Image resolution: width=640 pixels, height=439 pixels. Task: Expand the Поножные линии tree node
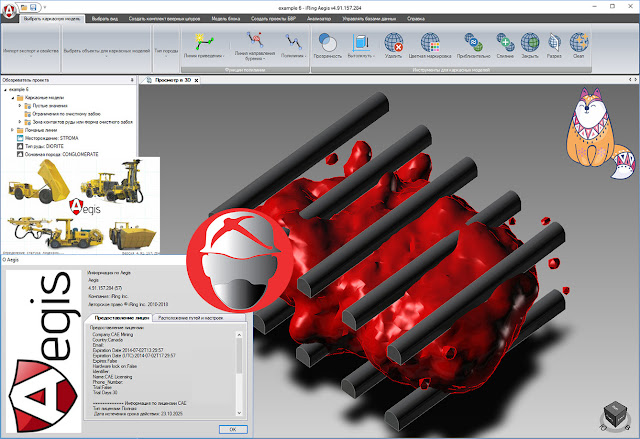(x=12, y=130)
